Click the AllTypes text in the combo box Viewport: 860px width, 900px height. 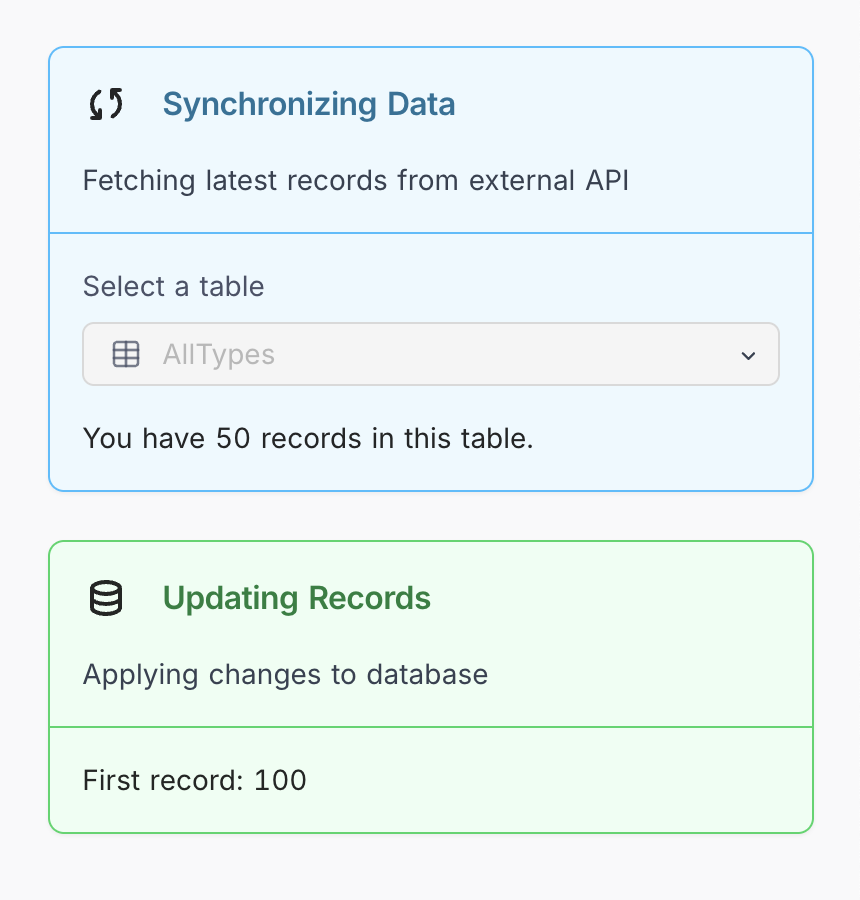click(x=218, y=355)
